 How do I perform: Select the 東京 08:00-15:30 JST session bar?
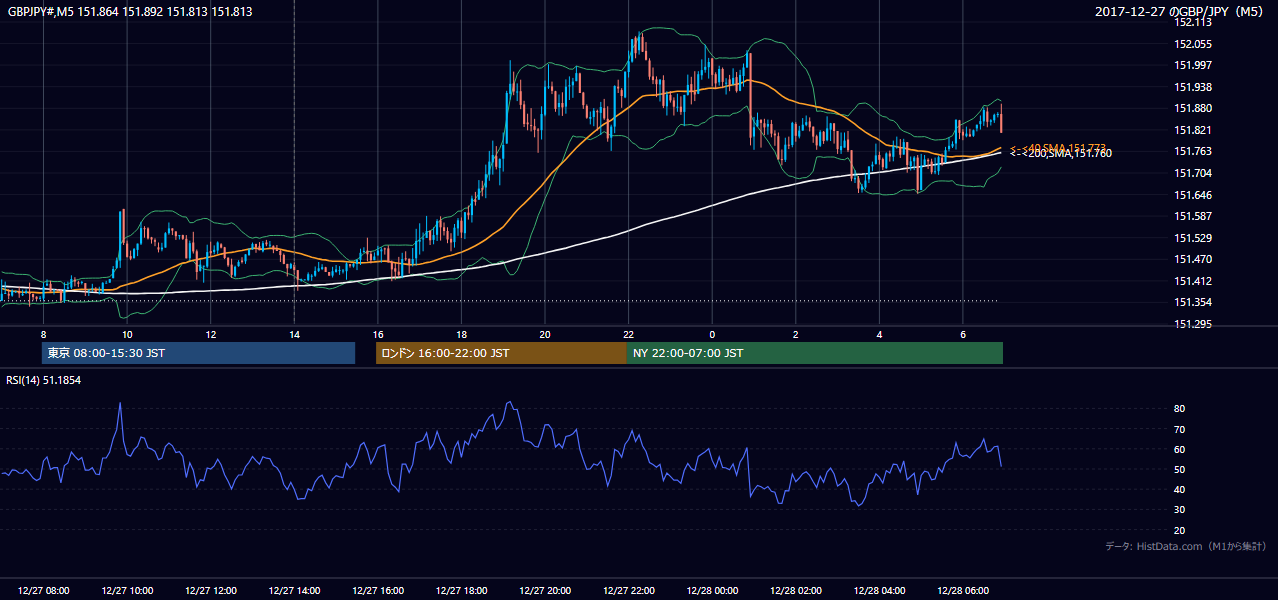pyautogui.click(x=198, y=353)
